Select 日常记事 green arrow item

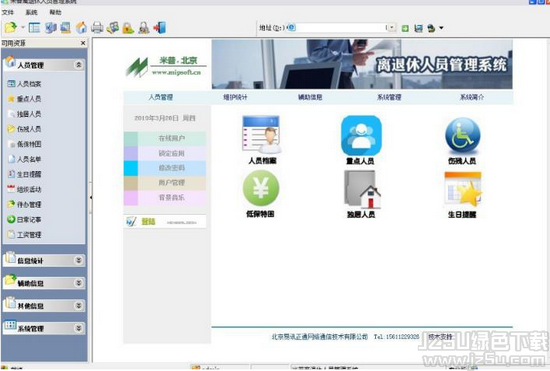click(x=25, y=220)
